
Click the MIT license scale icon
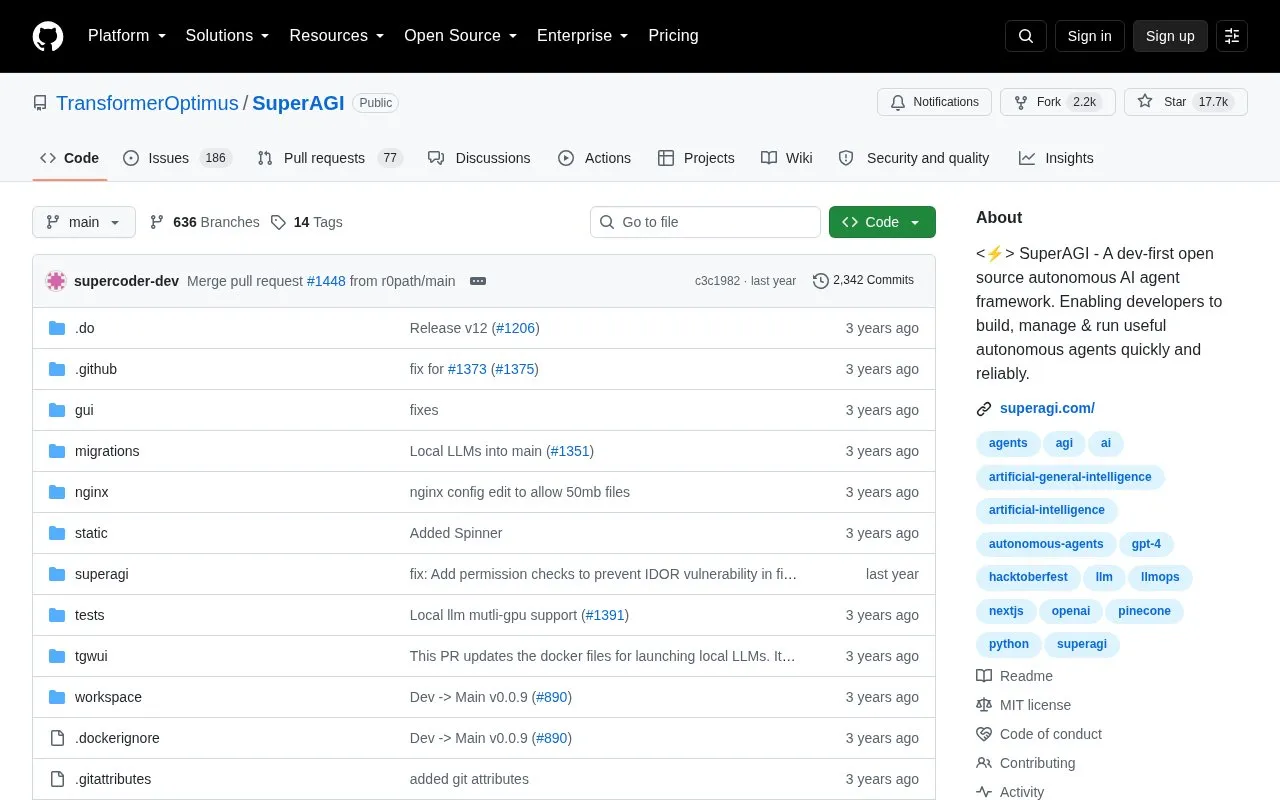984,705
